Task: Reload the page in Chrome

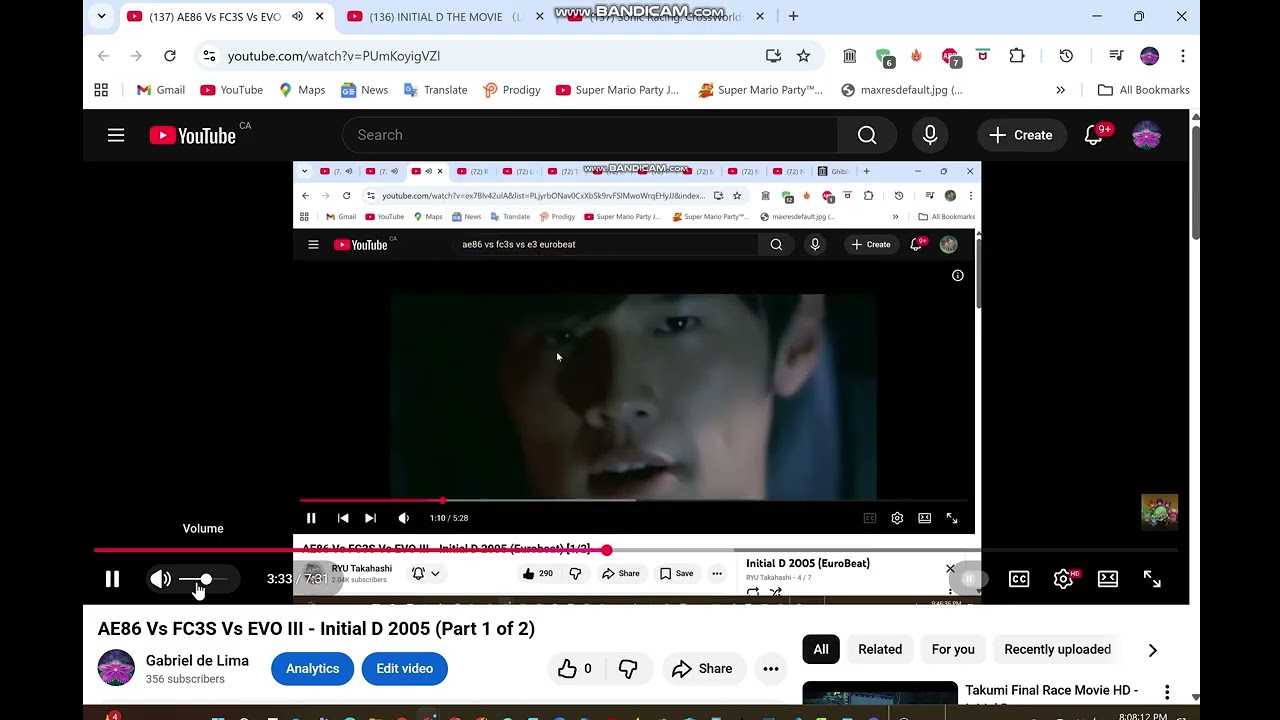Action: 170,56
